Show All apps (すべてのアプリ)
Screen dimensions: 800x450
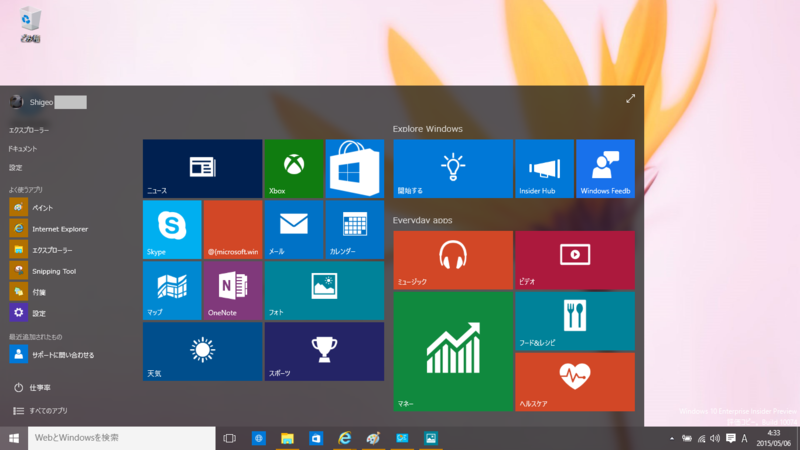tap(40, 411)
